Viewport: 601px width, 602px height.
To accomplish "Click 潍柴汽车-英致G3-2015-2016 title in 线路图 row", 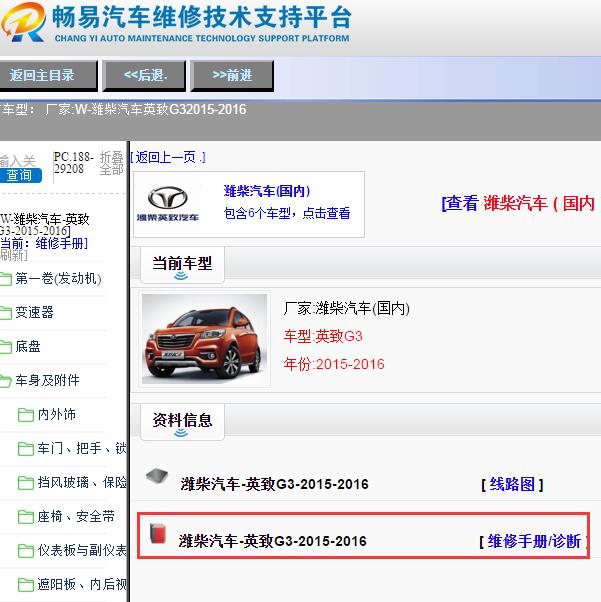I will pyautogui.click(x=274, y=484).
